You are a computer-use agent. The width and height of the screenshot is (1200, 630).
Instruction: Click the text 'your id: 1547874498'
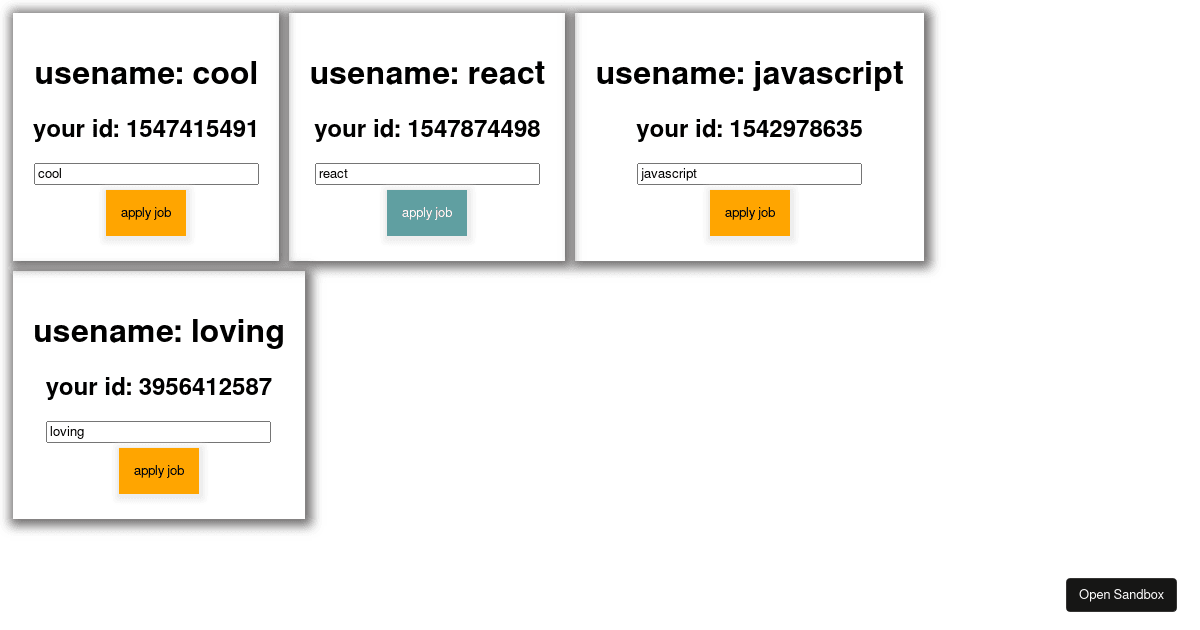pos(427,129)
